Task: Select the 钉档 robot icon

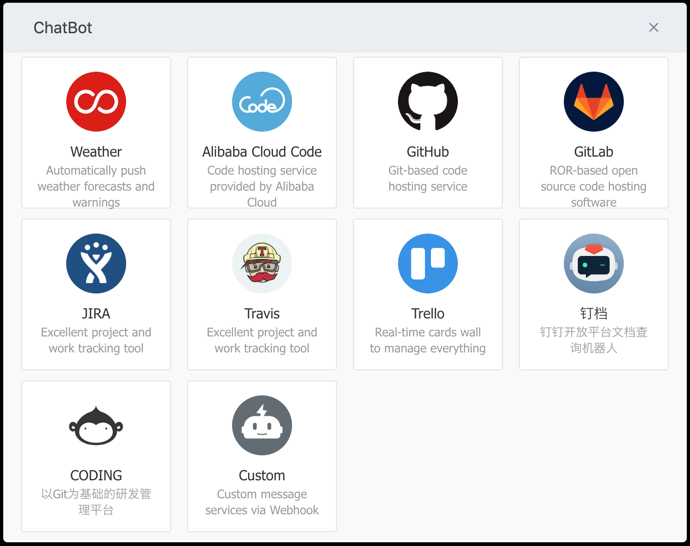Action: [x=594, y=264]
